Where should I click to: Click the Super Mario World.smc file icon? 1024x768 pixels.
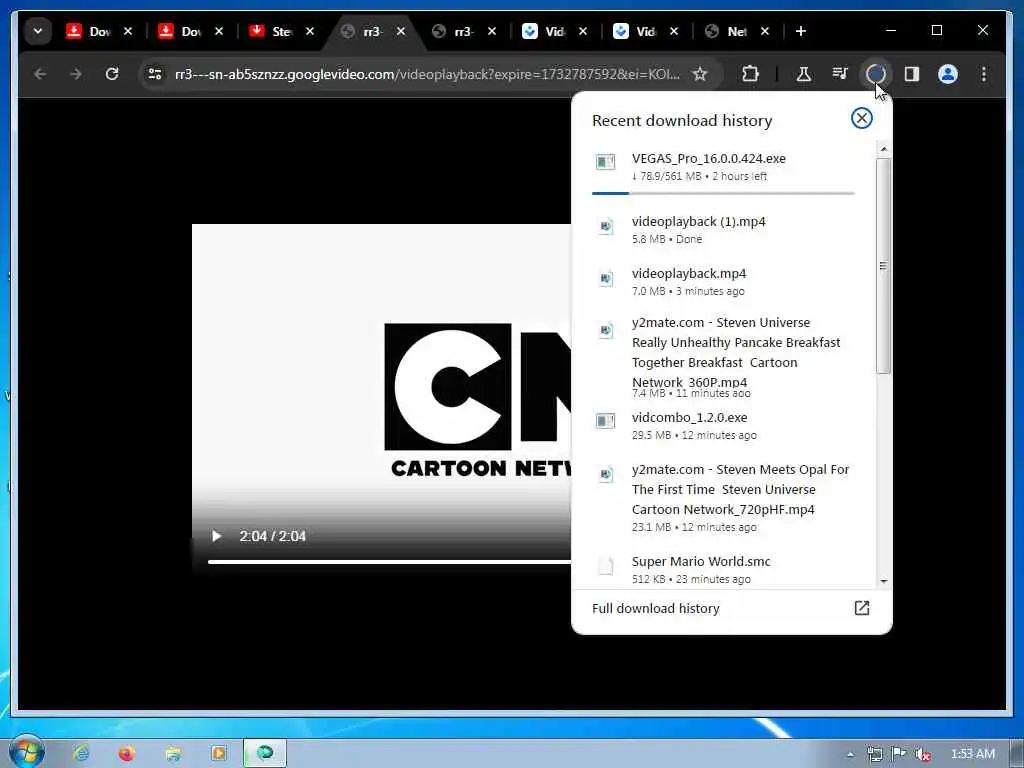point(605,566)
